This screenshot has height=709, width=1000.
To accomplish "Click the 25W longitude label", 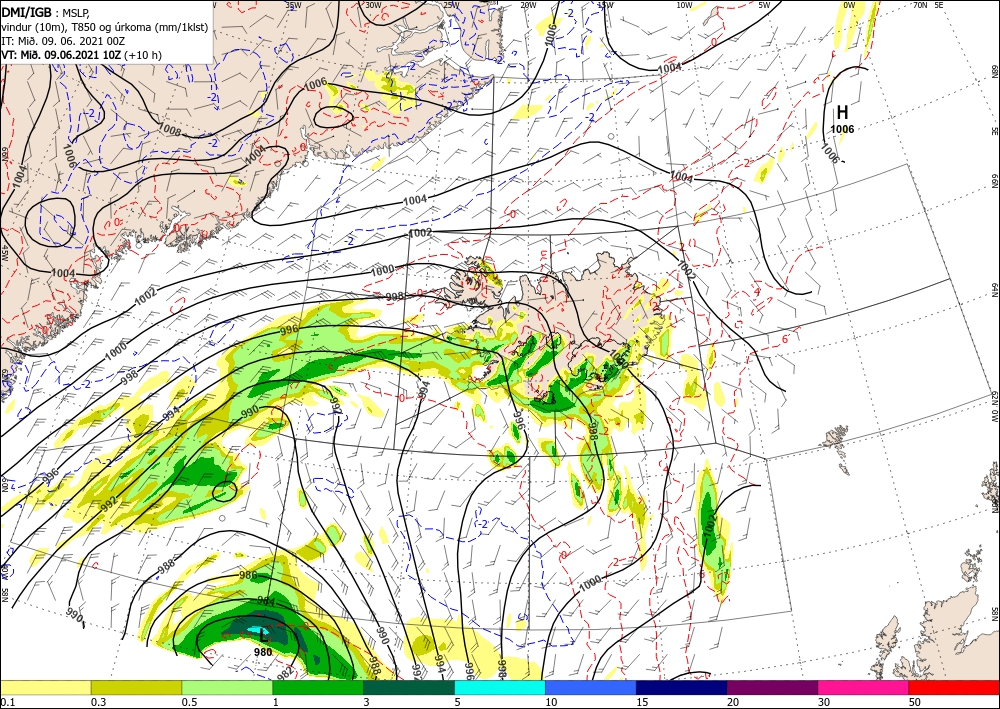I will tap(451, 4).
